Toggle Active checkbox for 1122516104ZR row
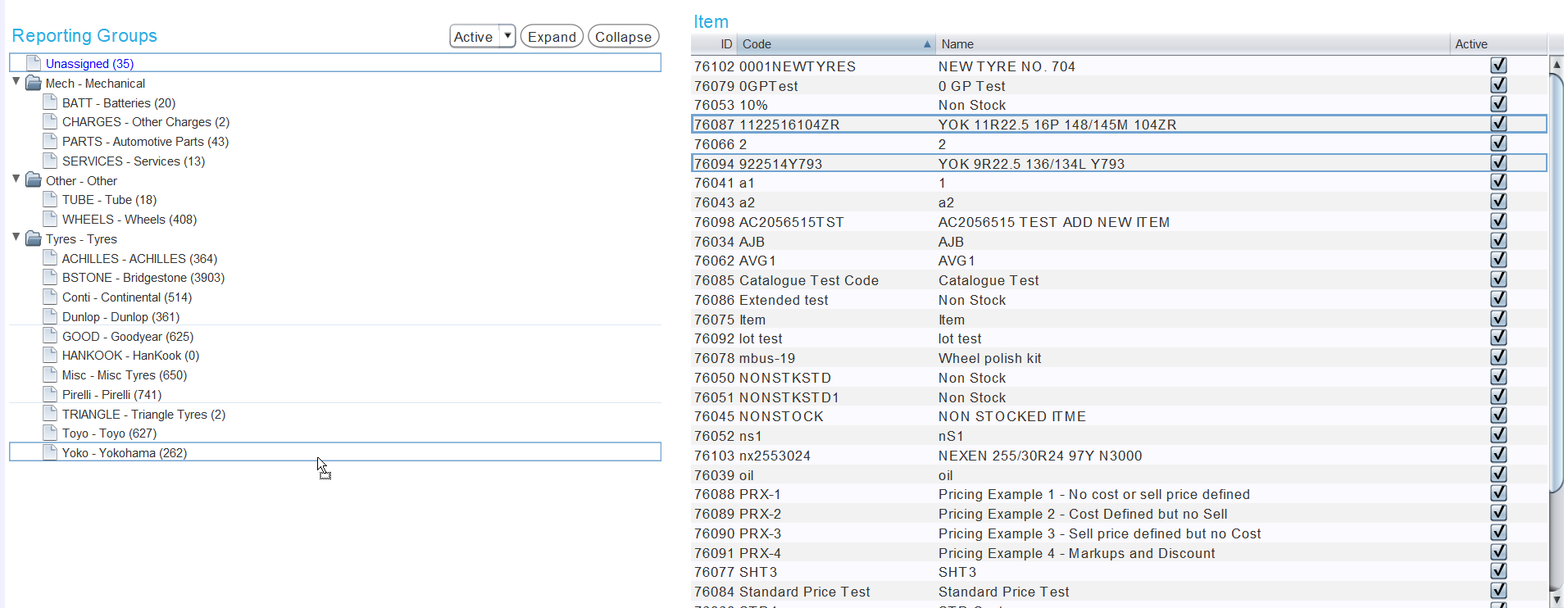Viewport: 1568px width, 608px height. coord(1498,124)
